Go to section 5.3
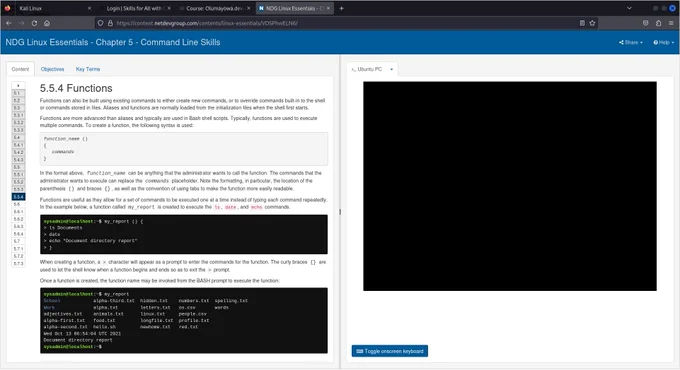Viewport: 680px width, 370px height. click(18, 108)
